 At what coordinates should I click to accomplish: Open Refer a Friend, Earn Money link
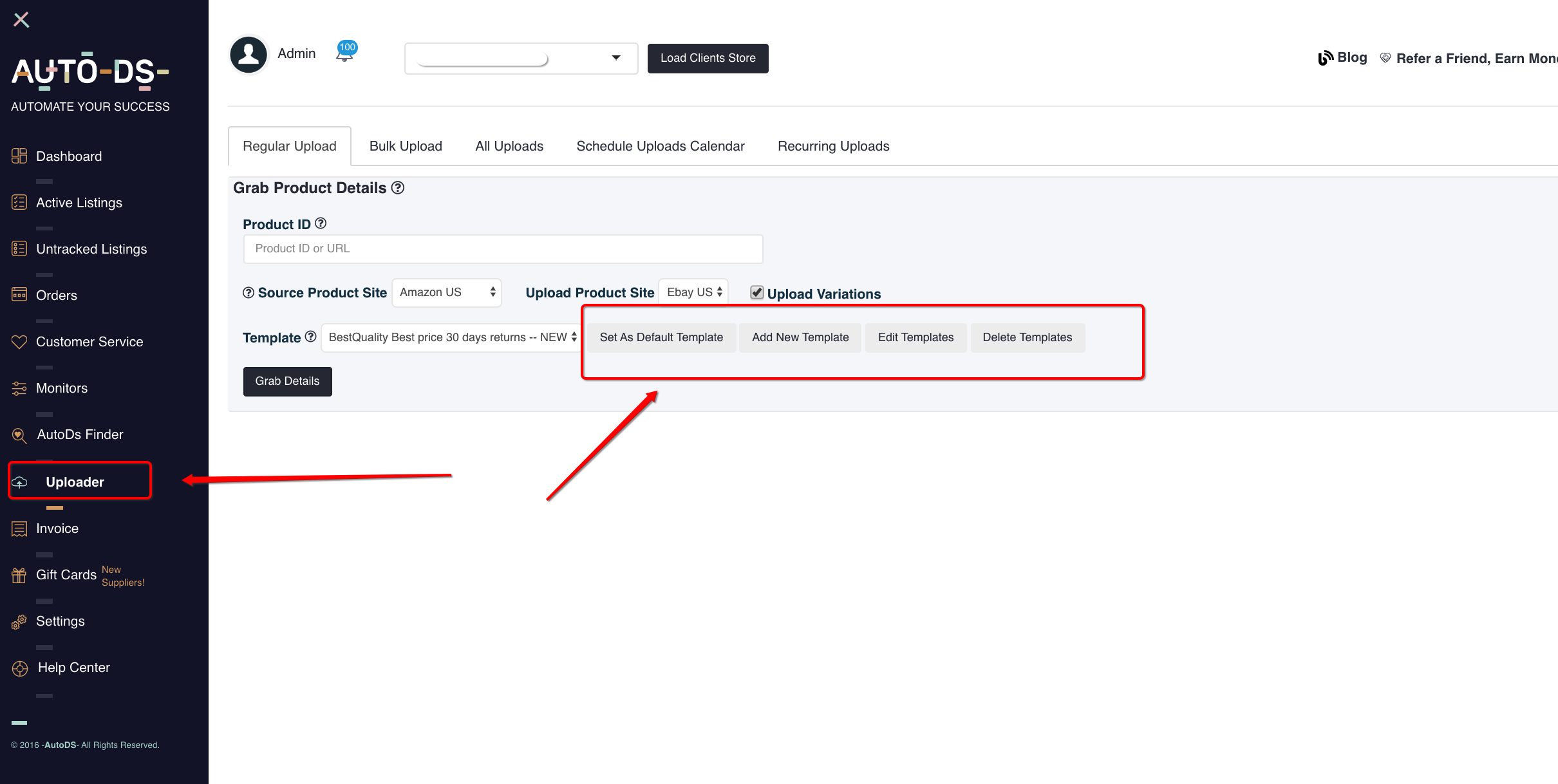[1477, 59]
